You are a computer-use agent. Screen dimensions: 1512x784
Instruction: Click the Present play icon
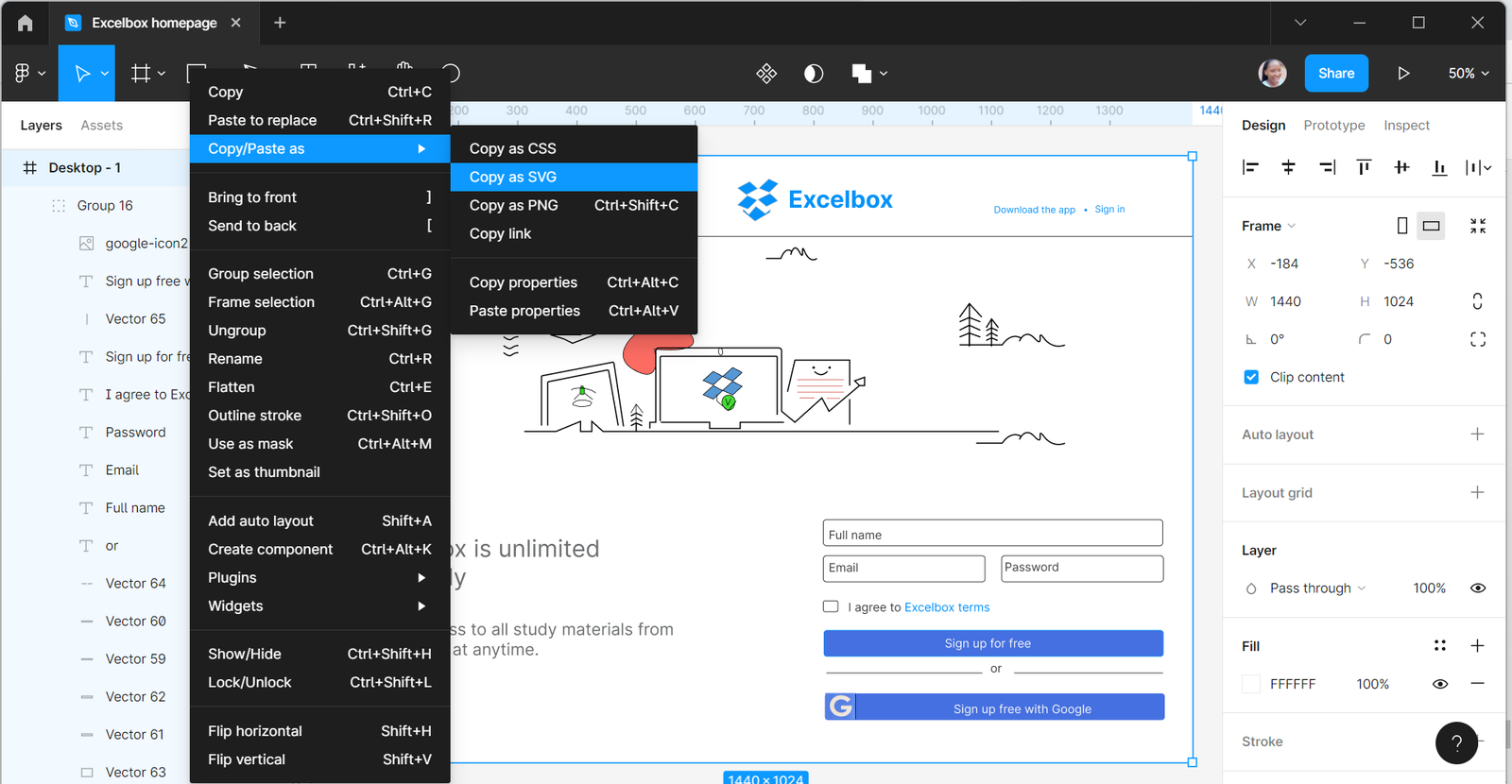(x=1403, y=73)
